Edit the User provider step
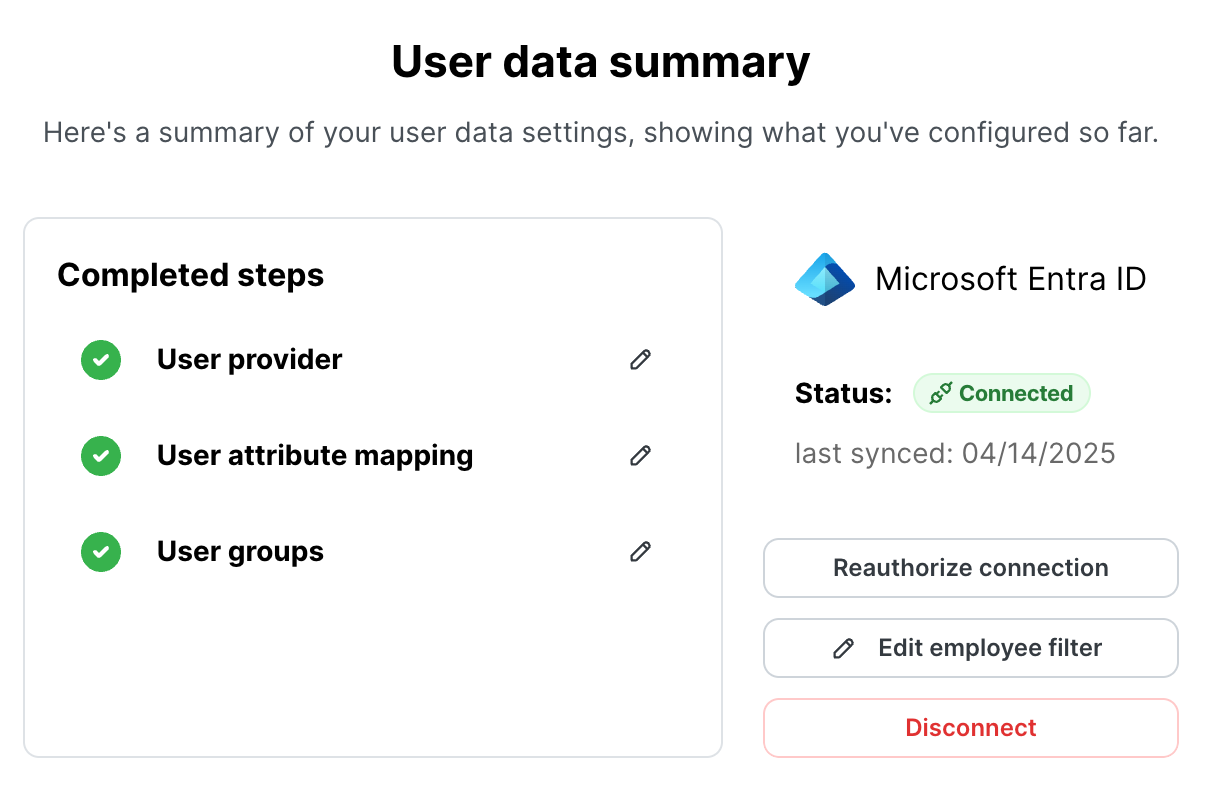The image size is (1214, 790). tap(641, 360)
